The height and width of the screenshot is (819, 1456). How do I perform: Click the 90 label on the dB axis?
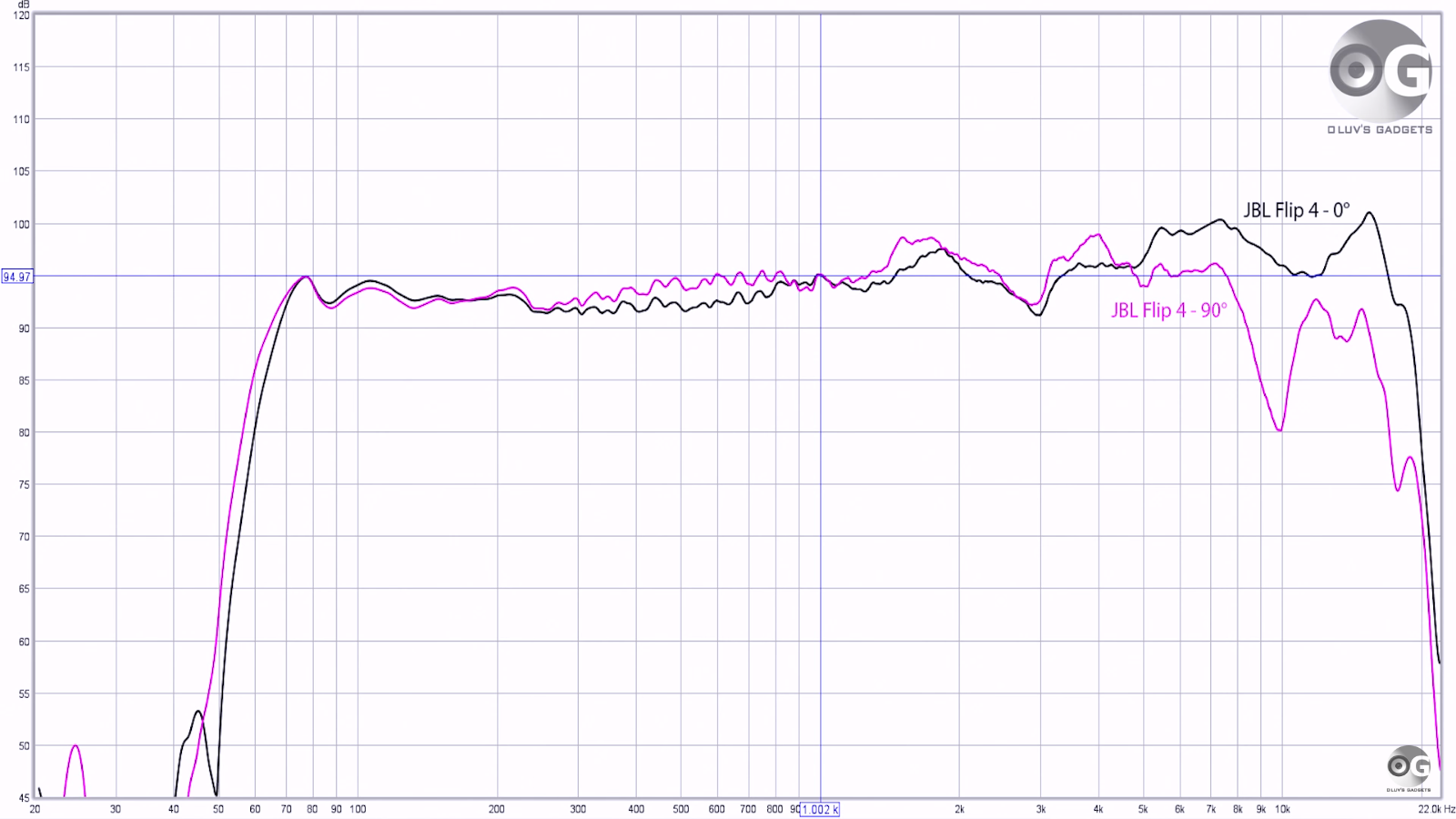pos(25,329)
